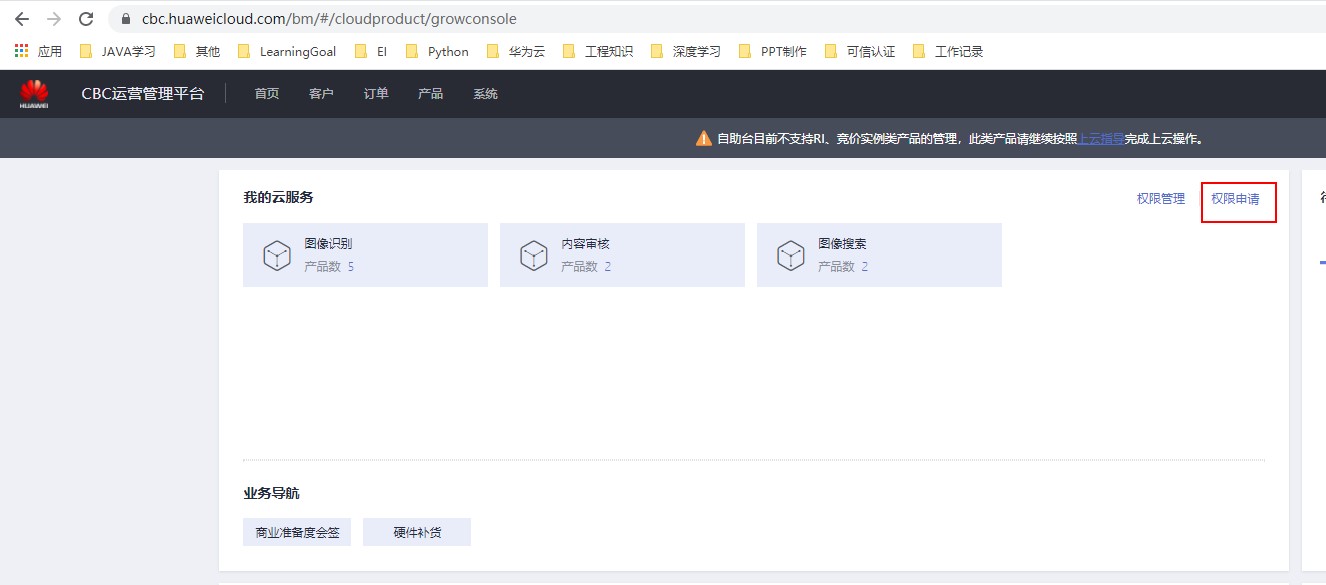Viewport: 1326px width, 585px height.
Task: Select the 首页 menu item
Action: (x=267, y=94)
